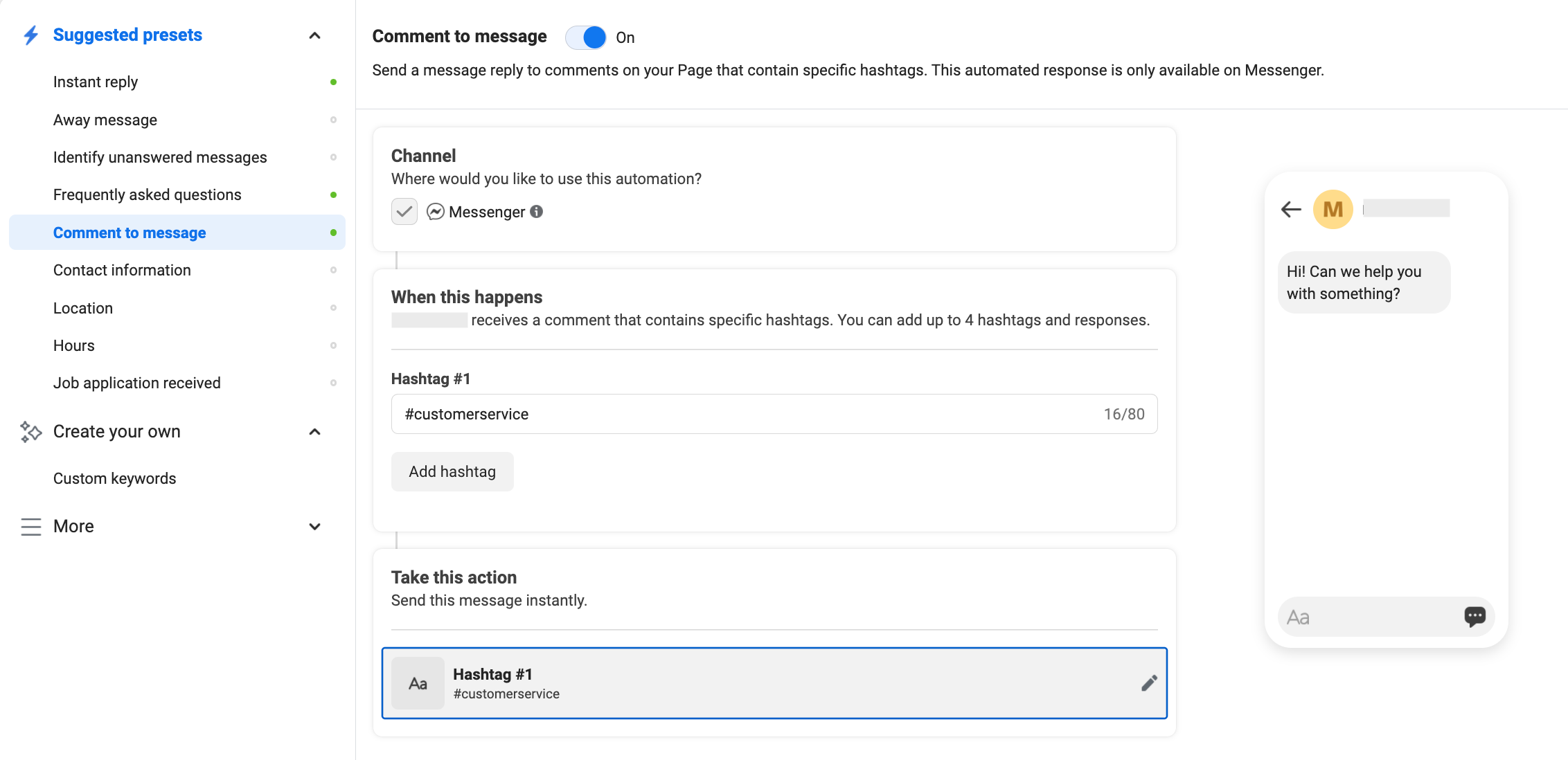Click the hamburger icon next to More
The image size is (1568, 760).
coord(30,527)
